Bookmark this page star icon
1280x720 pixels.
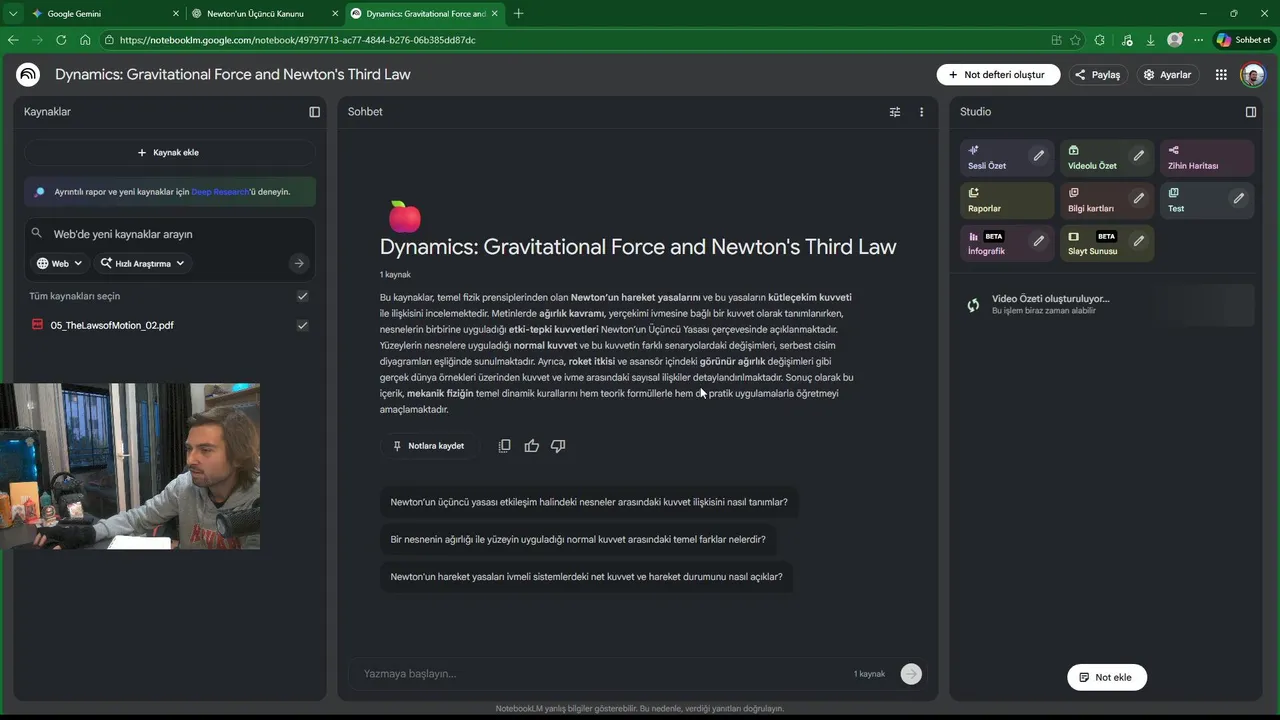click(1075, 40)
